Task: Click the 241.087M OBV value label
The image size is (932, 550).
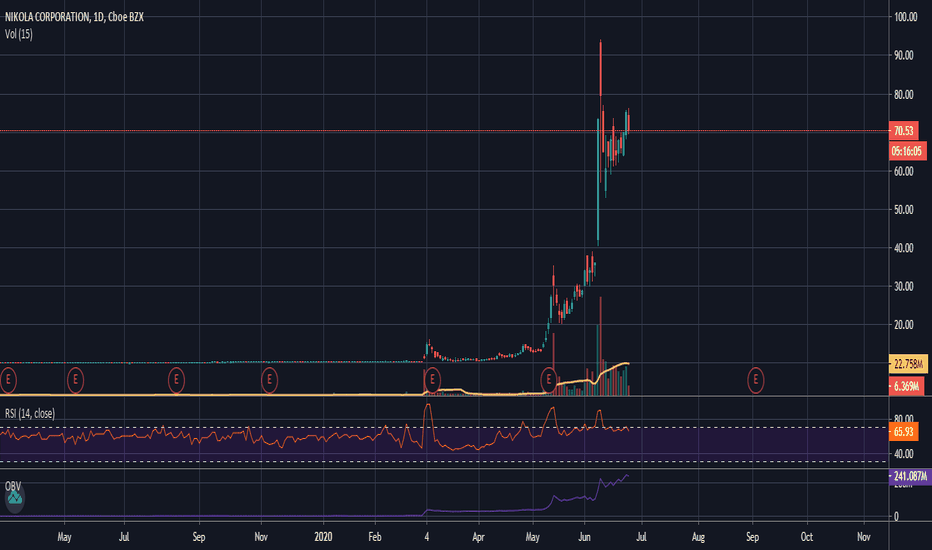Action: [909, 476]
